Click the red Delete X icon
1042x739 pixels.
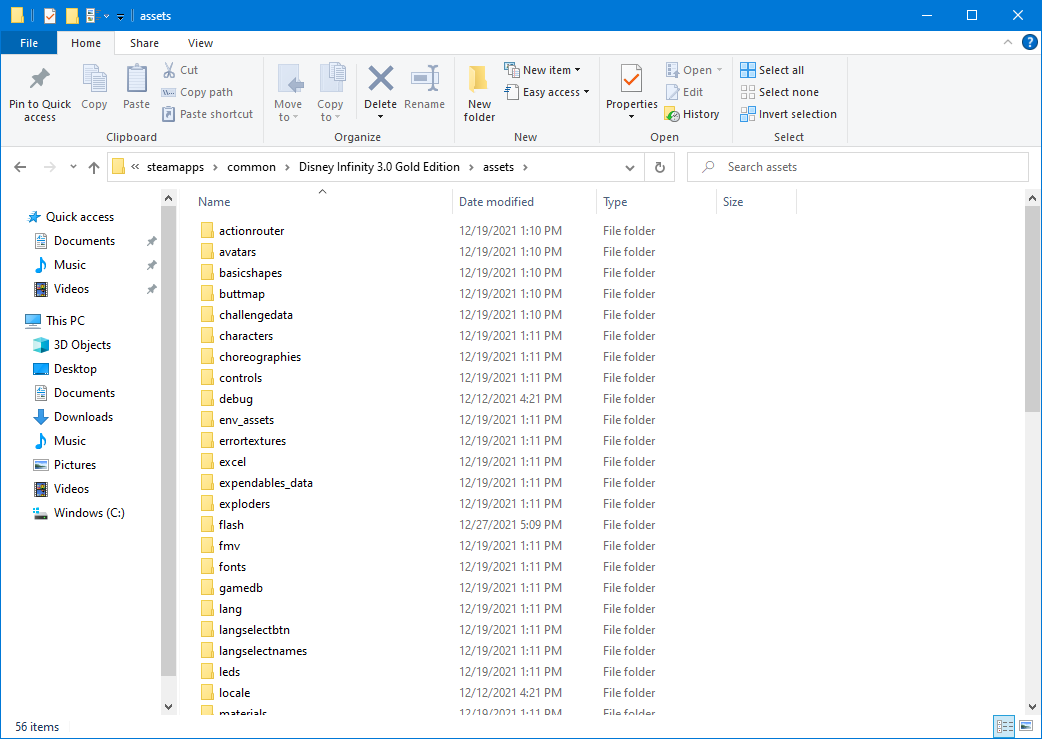(x=381, y=78)
